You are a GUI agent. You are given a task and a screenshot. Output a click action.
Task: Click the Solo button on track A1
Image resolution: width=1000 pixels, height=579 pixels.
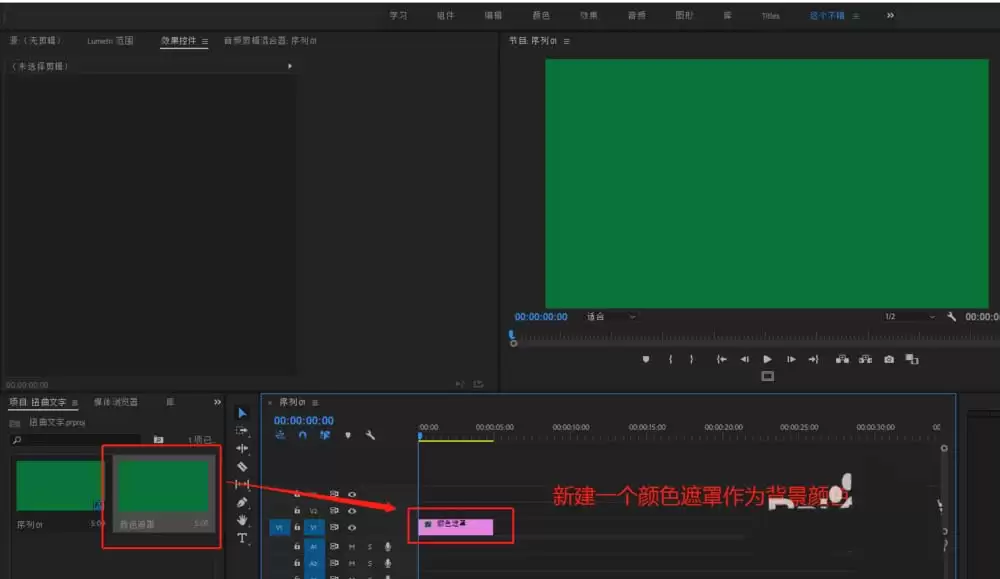pos(371,548)
